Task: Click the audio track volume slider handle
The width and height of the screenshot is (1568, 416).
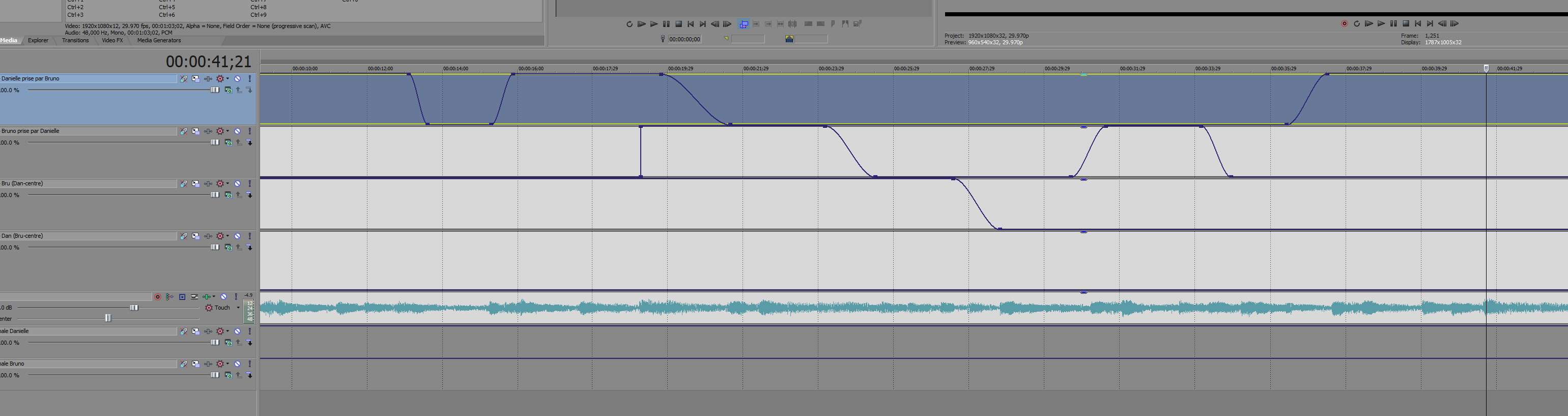Action: click(134, 308)
